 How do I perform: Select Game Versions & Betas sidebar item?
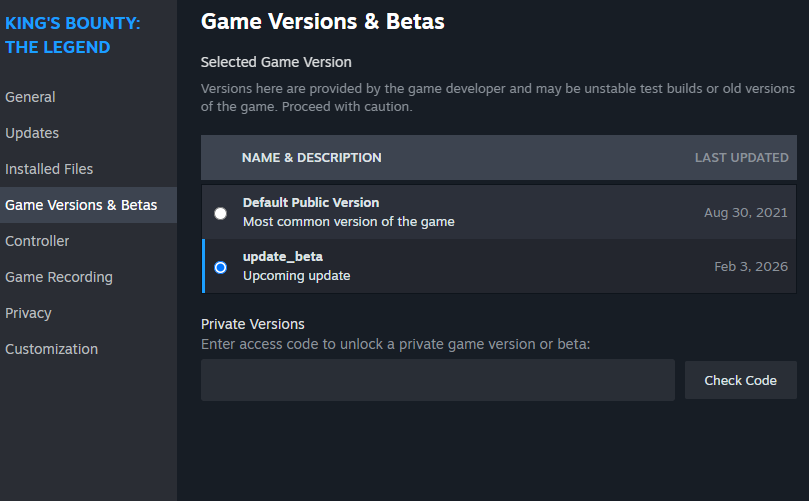click(81, 205)
